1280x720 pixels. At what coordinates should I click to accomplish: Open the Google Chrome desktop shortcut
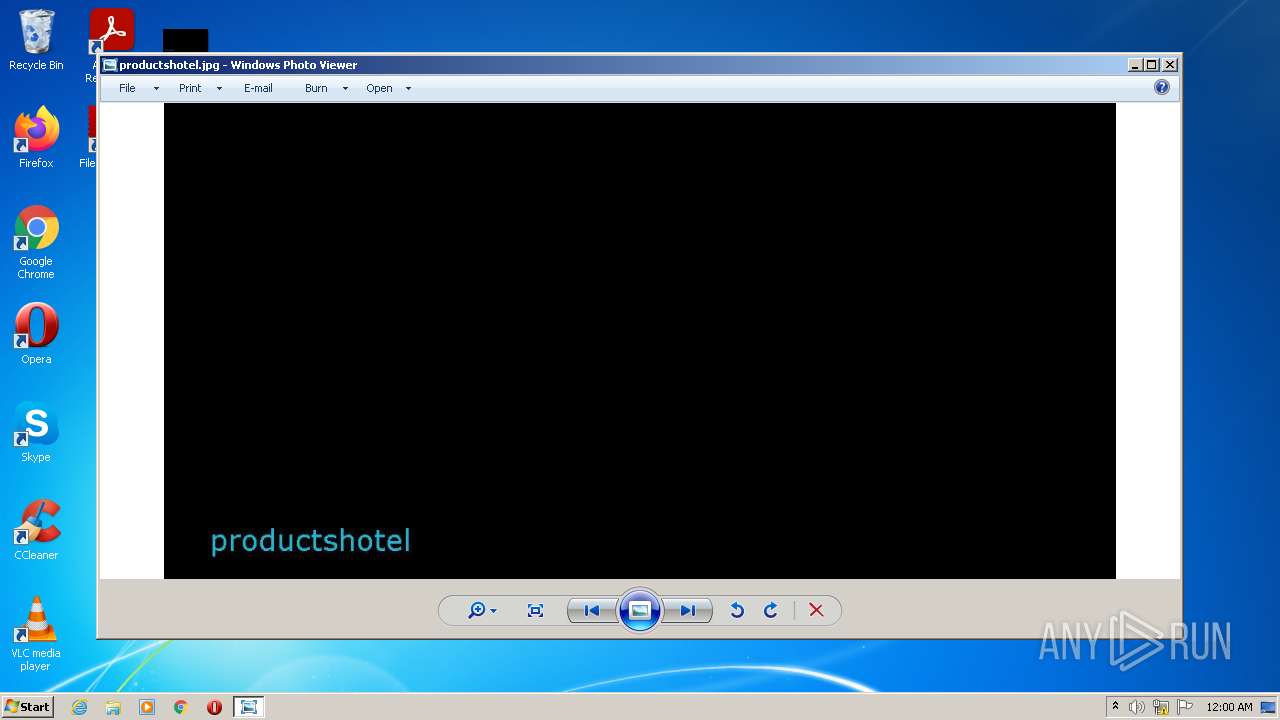(x=36, y=241)
